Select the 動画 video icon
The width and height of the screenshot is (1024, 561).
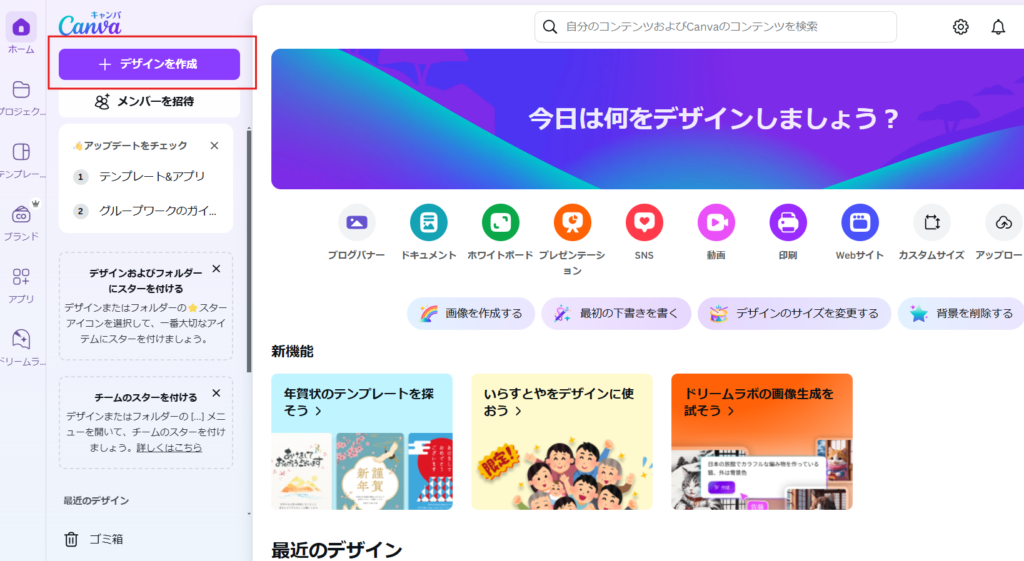(716, 223)
